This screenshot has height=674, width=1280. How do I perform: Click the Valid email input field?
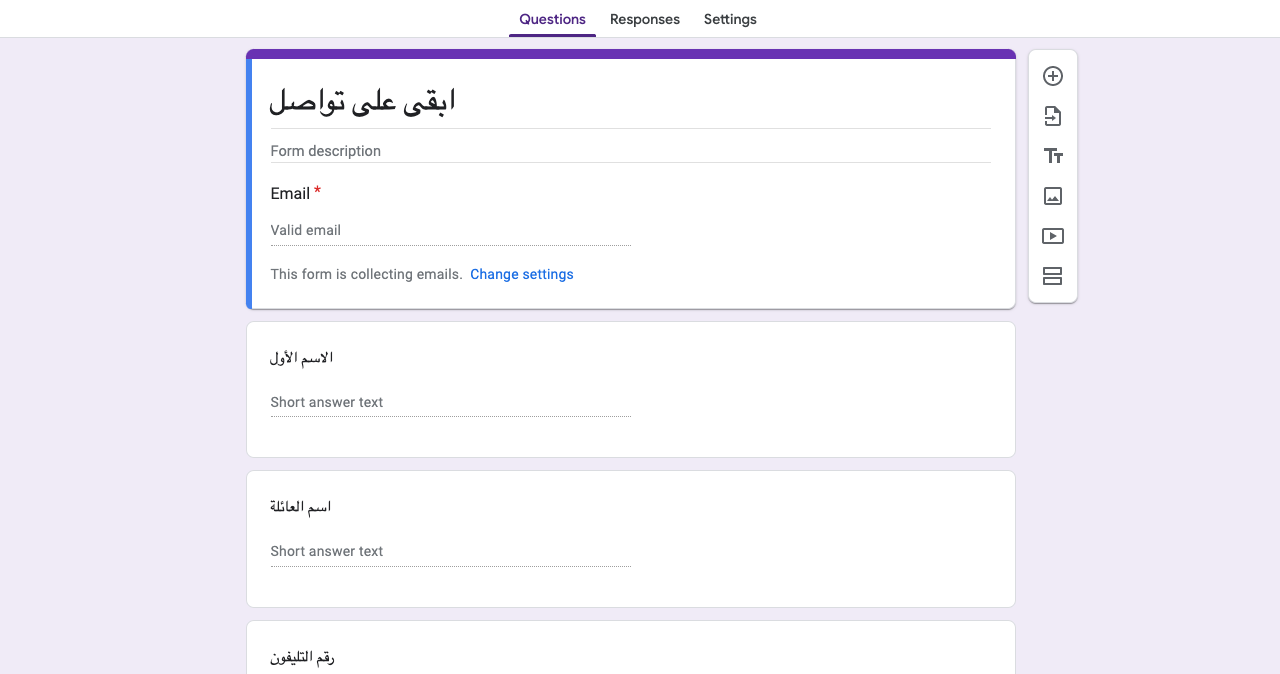coord(450,230)
